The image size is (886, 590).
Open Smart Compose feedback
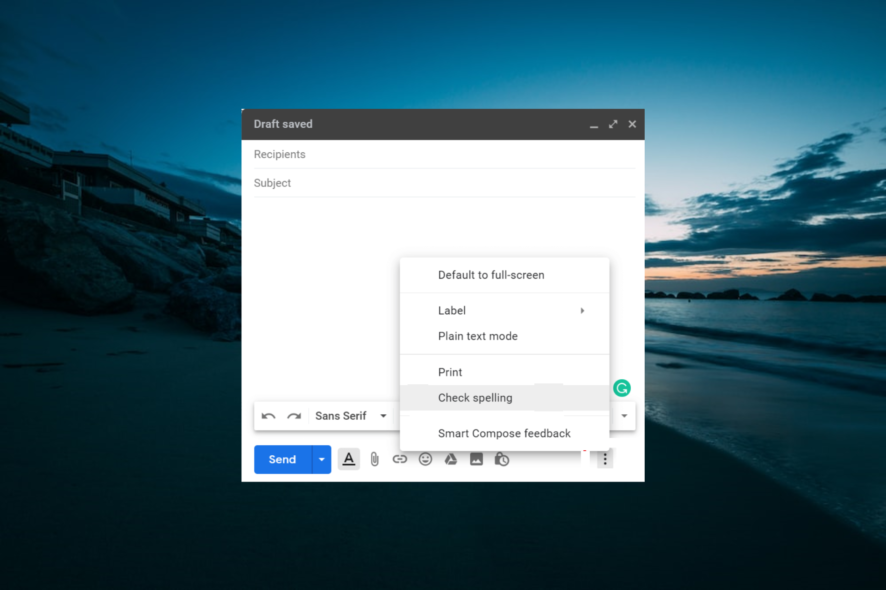(504, 433)
